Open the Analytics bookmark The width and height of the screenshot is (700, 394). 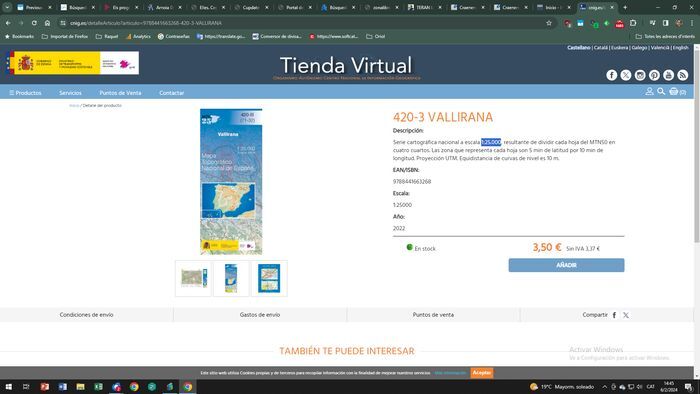point(138,36)
